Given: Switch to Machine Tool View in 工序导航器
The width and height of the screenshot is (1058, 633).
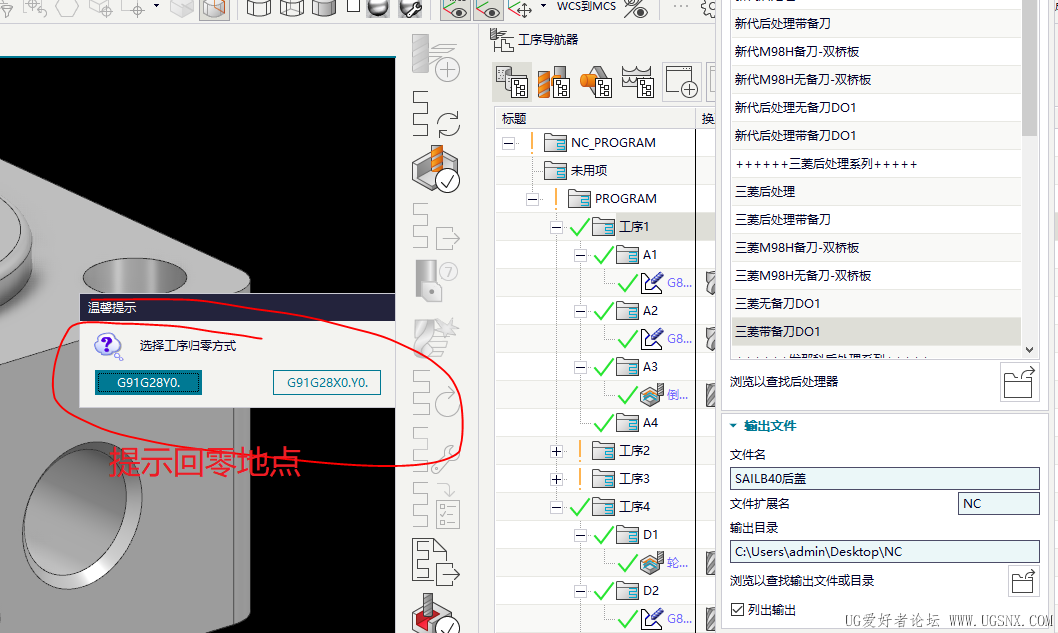Looking at the screenshot, I should [553, 82].
